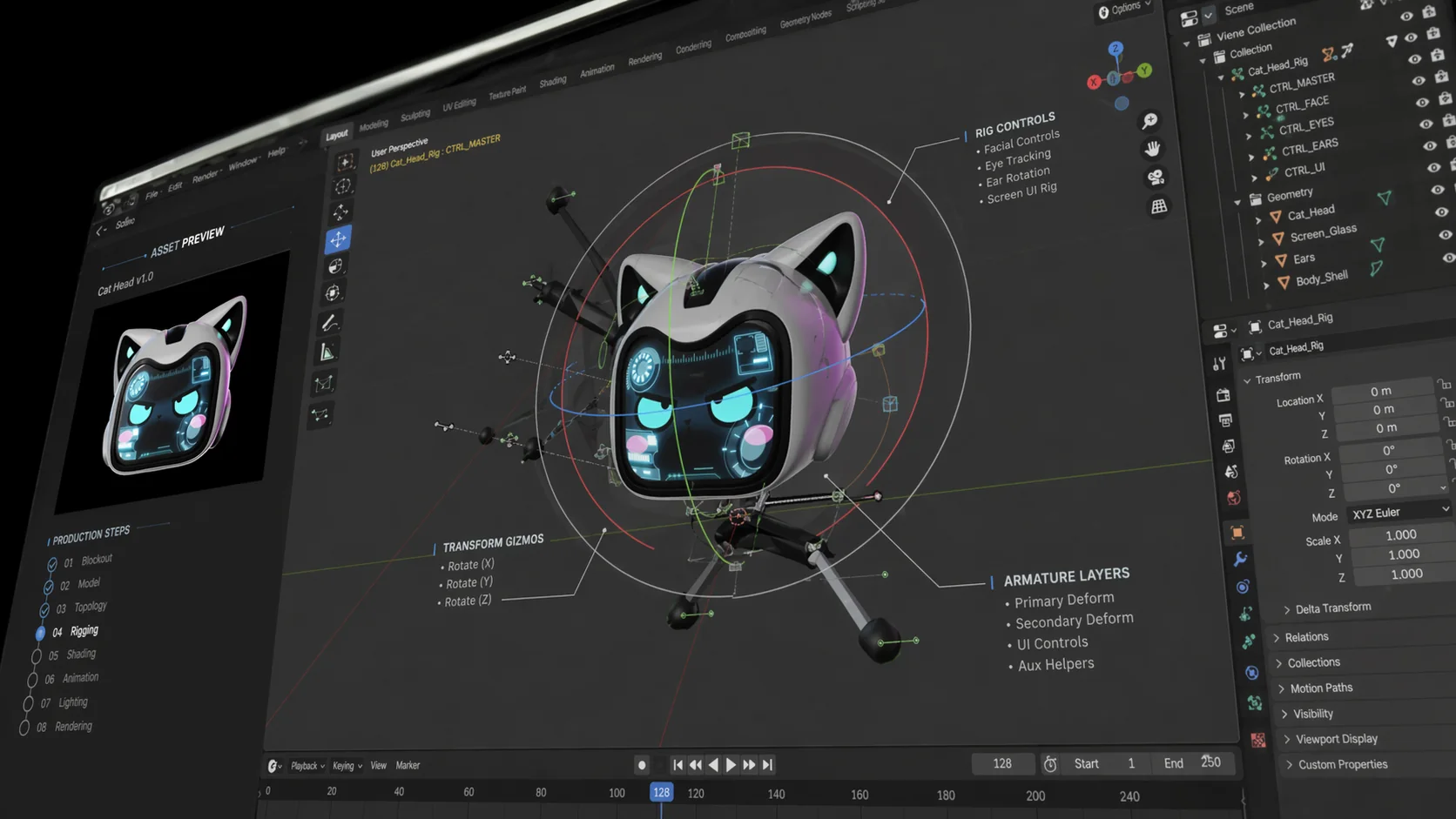The image size is (1456, 819).
Task: Click the zoom magnifier viewport icon
Action: 1149,121
